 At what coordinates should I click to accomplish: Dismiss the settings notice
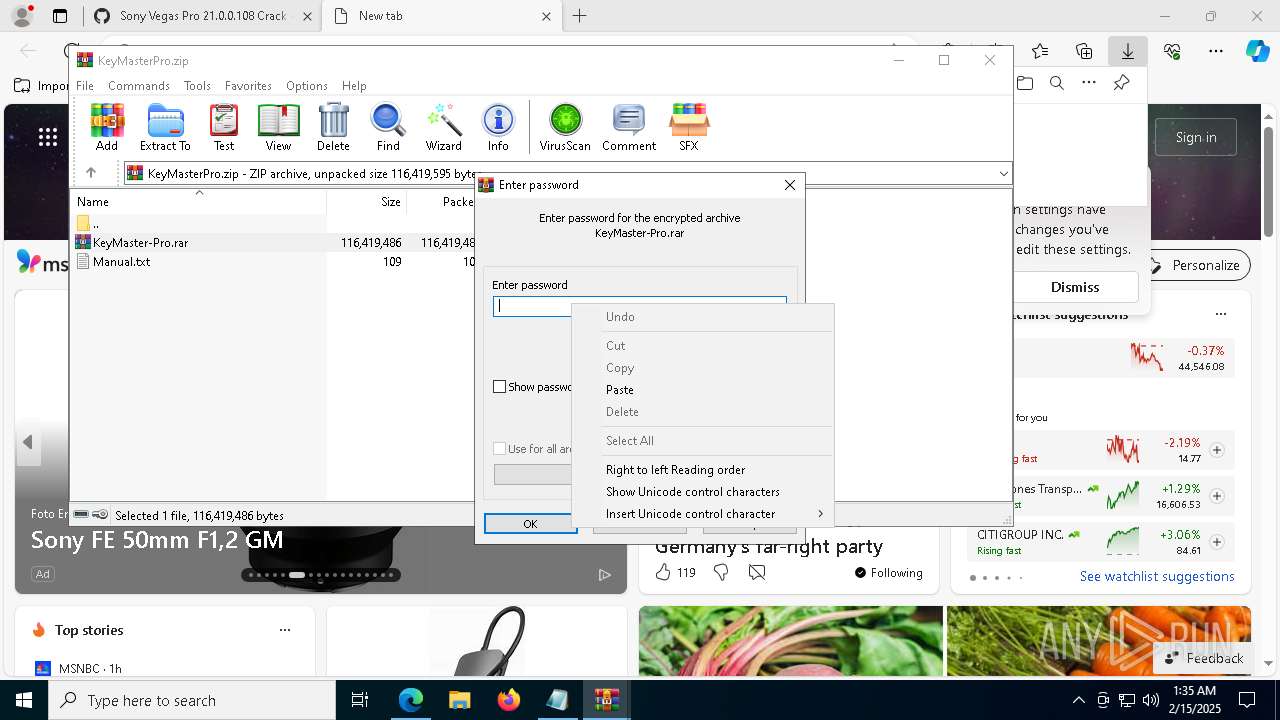coord(1075,287)
